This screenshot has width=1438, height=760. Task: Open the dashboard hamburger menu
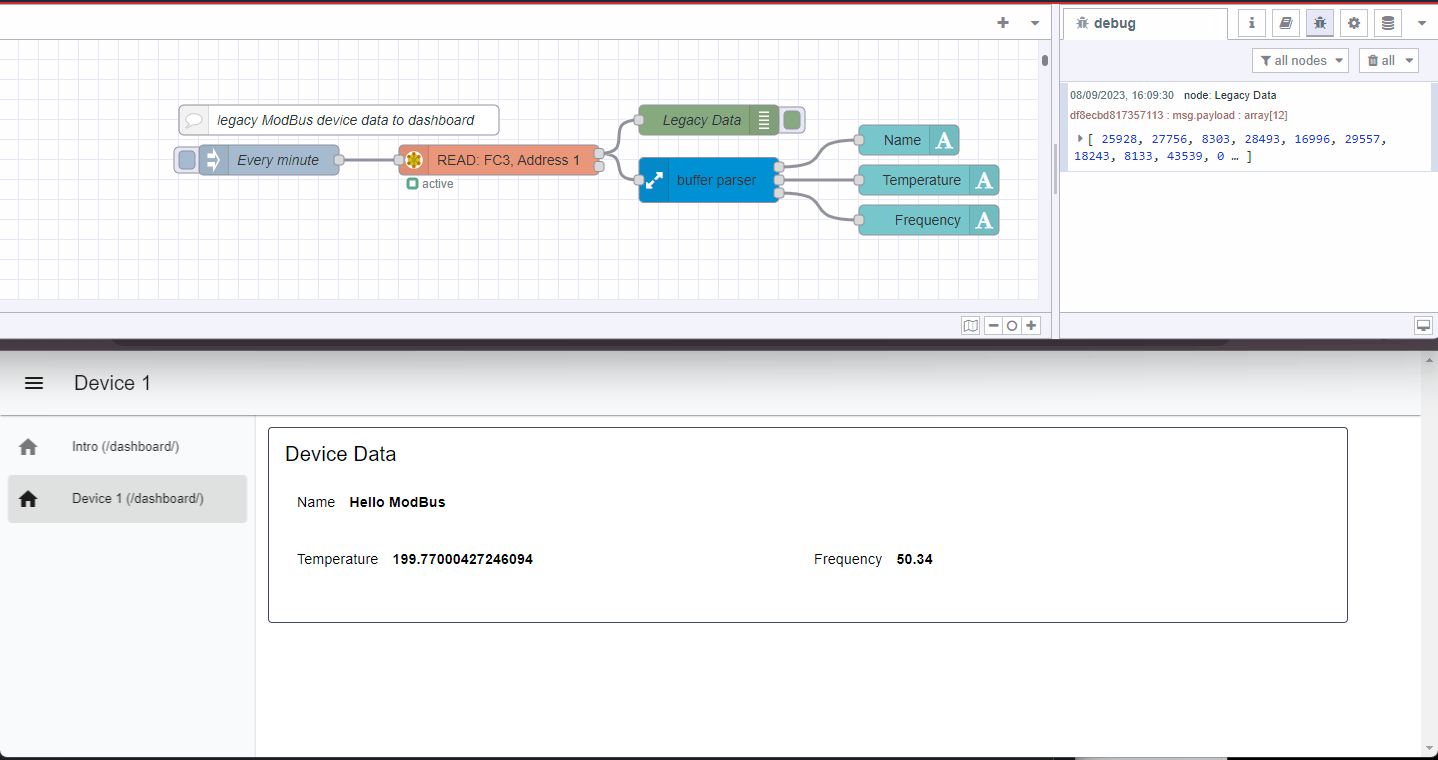coord(33,383)
